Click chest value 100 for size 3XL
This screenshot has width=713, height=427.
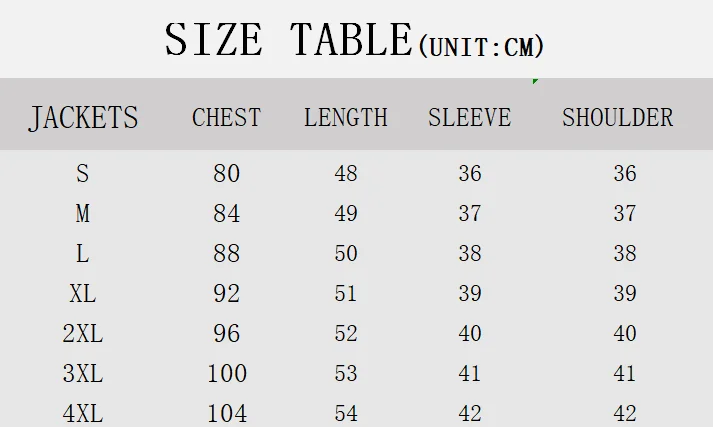pyautogui.click(x=227, y=373)
